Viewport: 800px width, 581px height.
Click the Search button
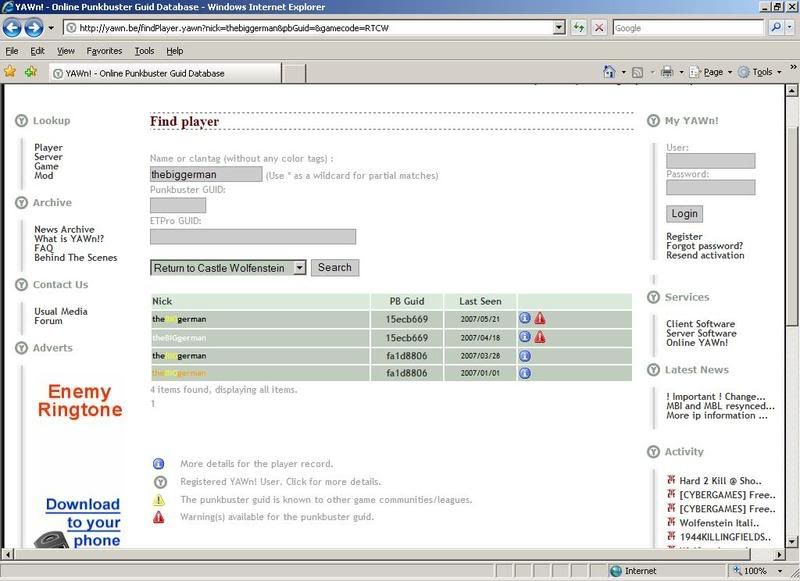[335, 267]
